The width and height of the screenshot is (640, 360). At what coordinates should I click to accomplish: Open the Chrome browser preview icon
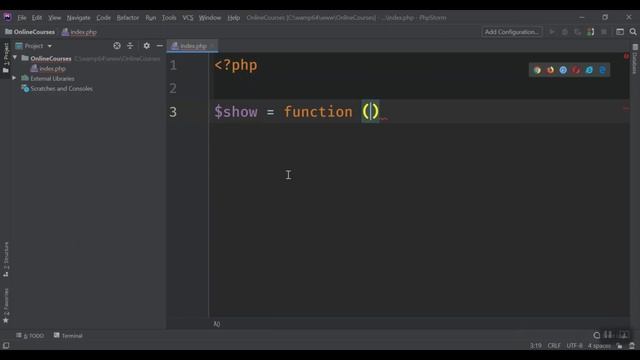537,70
